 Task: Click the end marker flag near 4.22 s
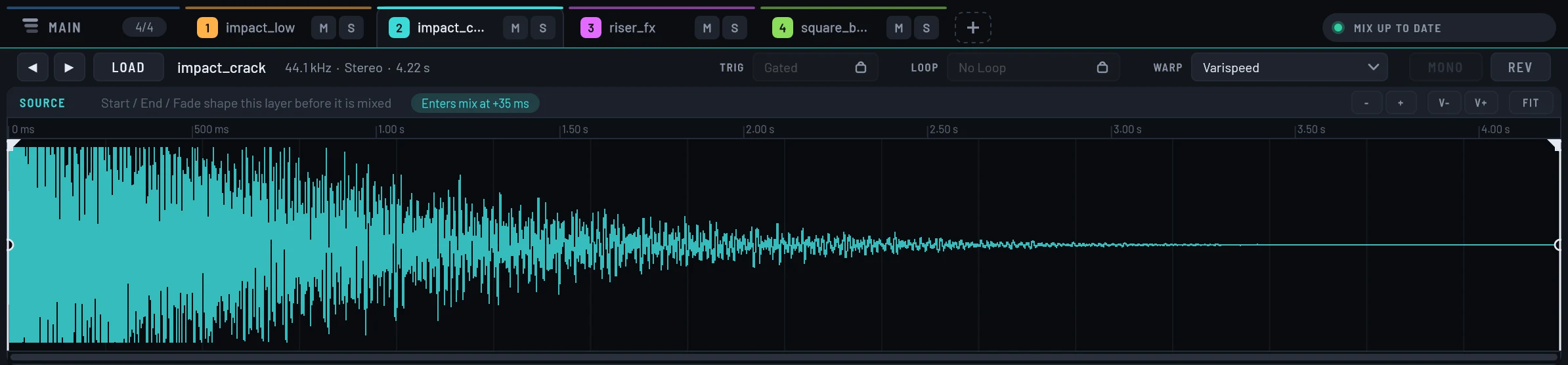1554,145
